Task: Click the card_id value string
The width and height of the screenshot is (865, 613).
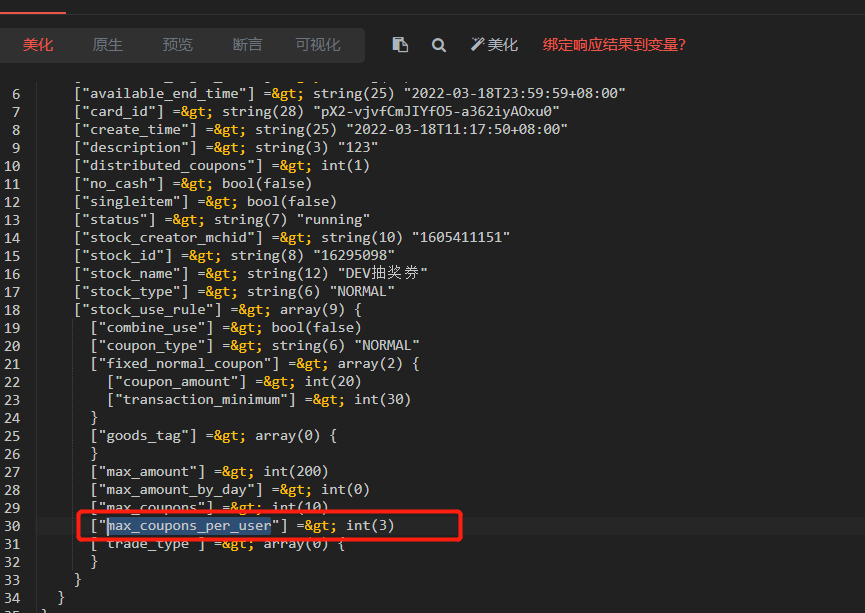Action: point(436,111)
